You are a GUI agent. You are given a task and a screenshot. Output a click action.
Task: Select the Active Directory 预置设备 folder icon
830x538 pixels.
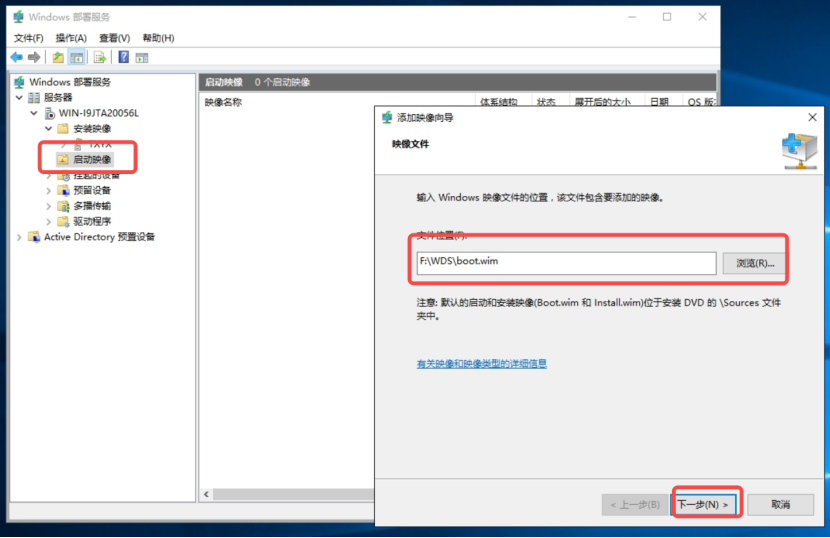(x=34, y=237)
